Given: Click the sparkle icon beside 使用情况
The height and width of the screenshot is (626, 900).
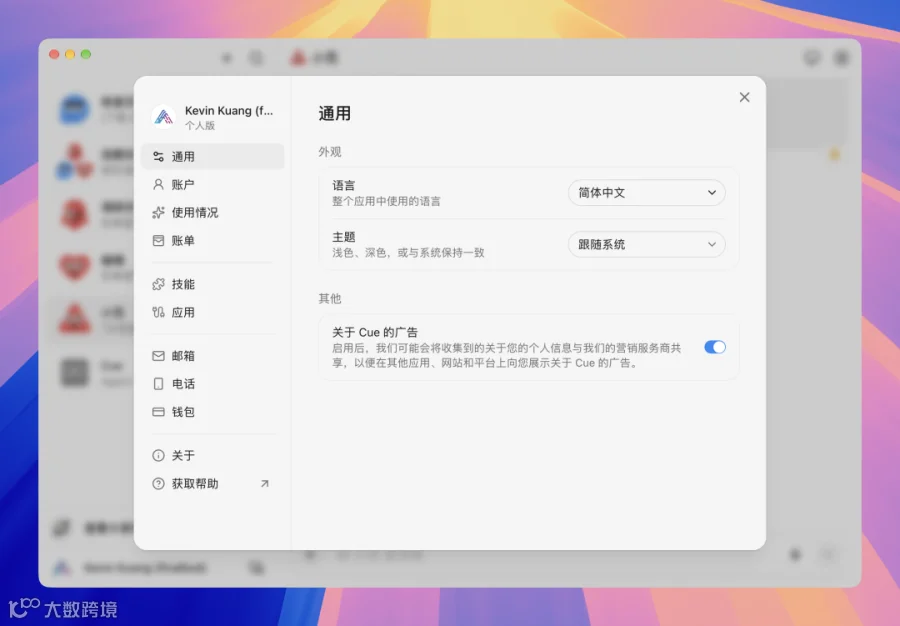Looking at the screenshot, I should click(x=158, y=213).
